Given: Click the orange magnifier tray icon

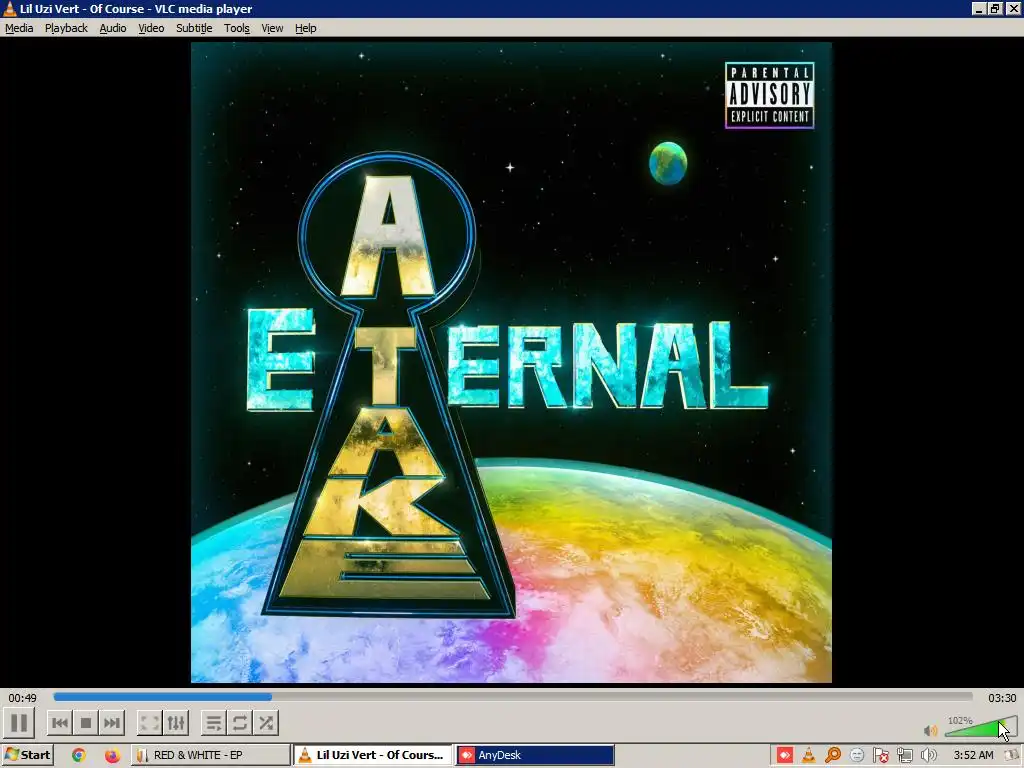Looking at the screenshot, I should coord(833,756).
